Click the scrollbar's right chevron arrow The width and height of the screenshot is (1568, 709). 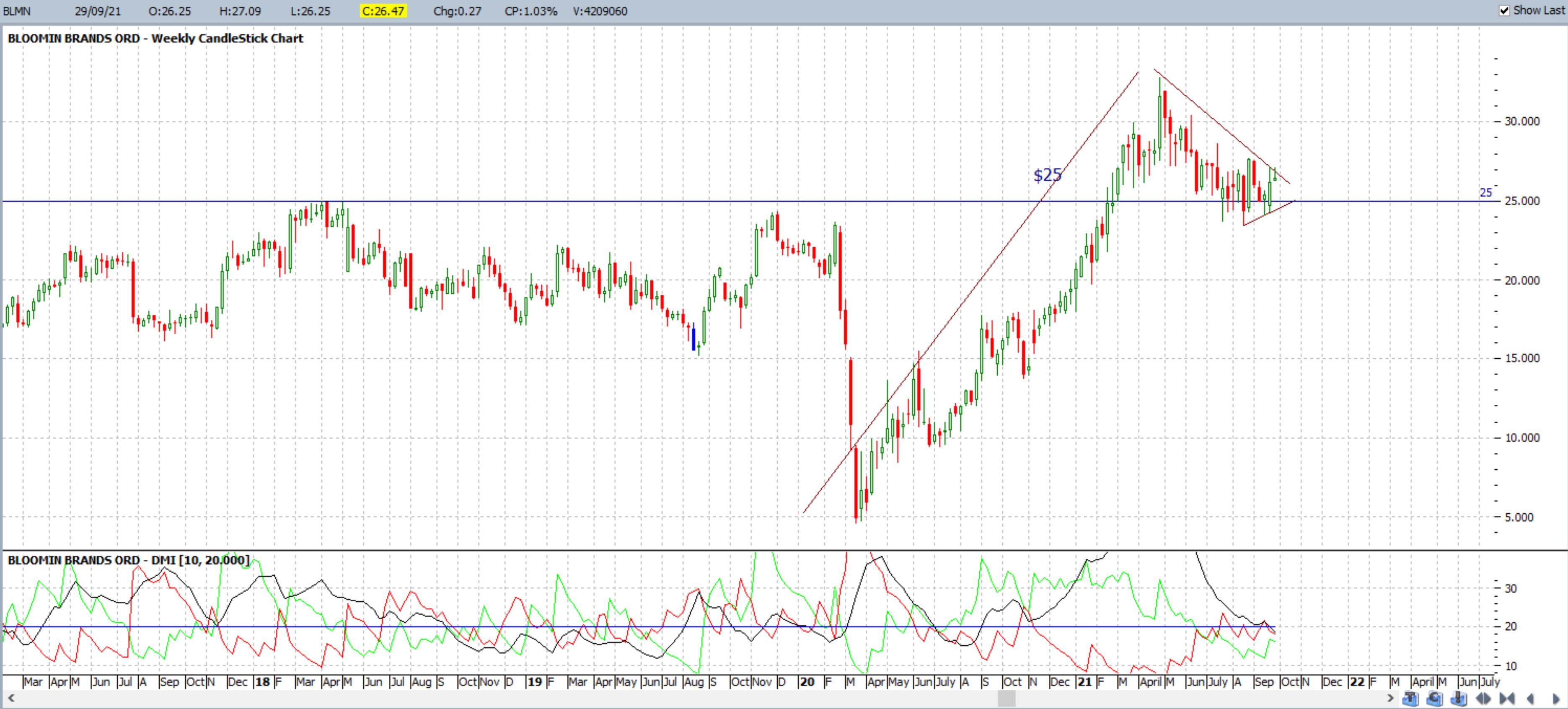coord(1390,698)
